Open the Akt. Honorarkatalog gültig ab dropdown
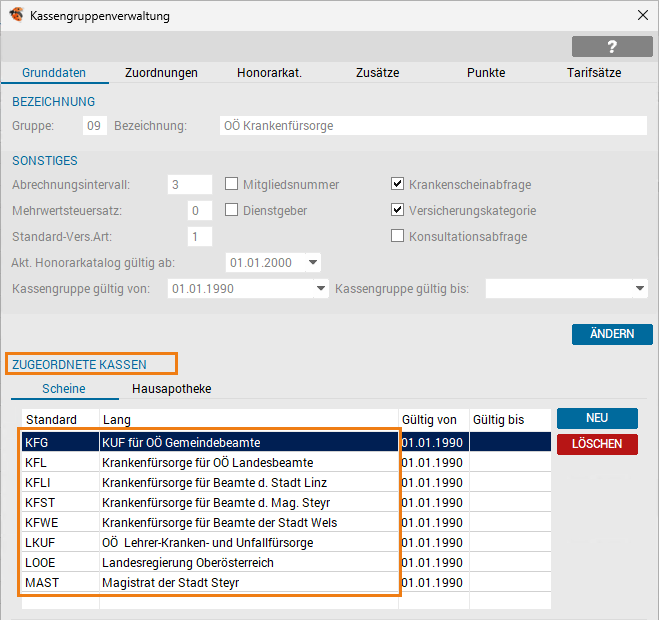This screenshot has width=659, height=620. pyautogui.click(x=313, y=263)
